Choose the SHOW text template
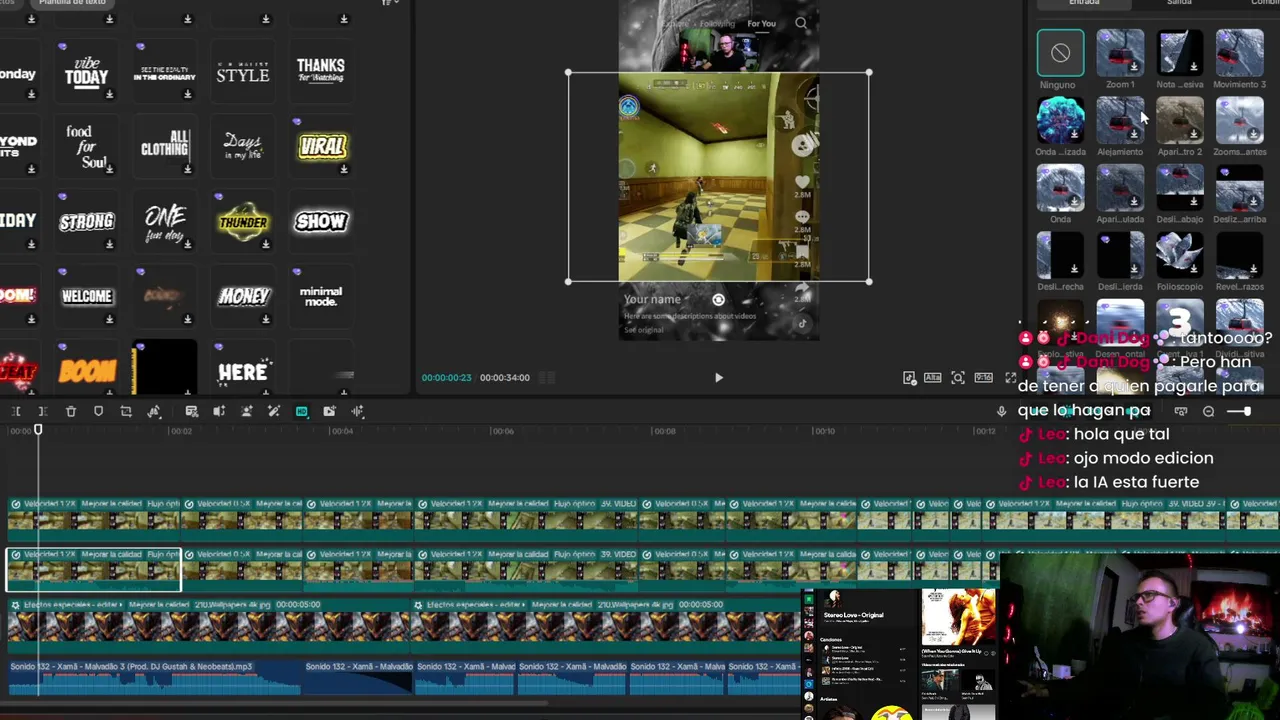This screenshot has height=720, width=1280. 322,221
